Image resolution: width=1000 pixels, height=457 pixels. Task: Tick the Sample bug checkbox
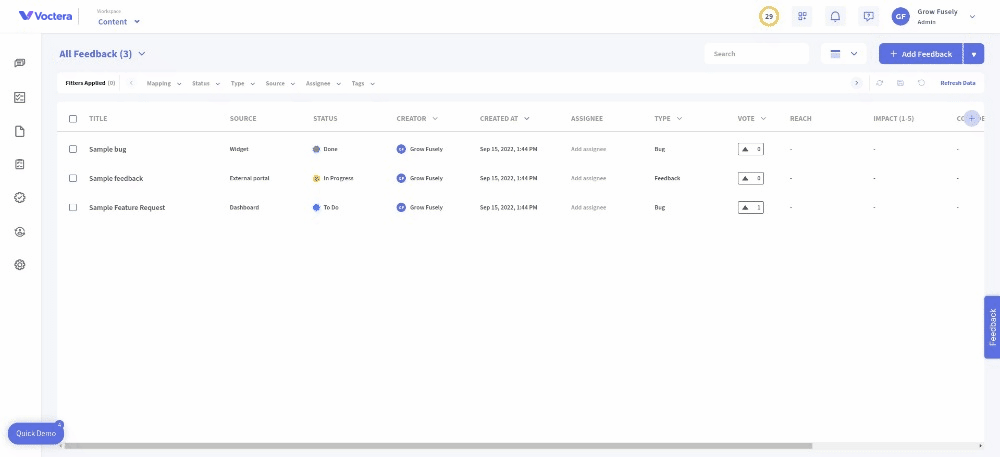click(73, 149)
